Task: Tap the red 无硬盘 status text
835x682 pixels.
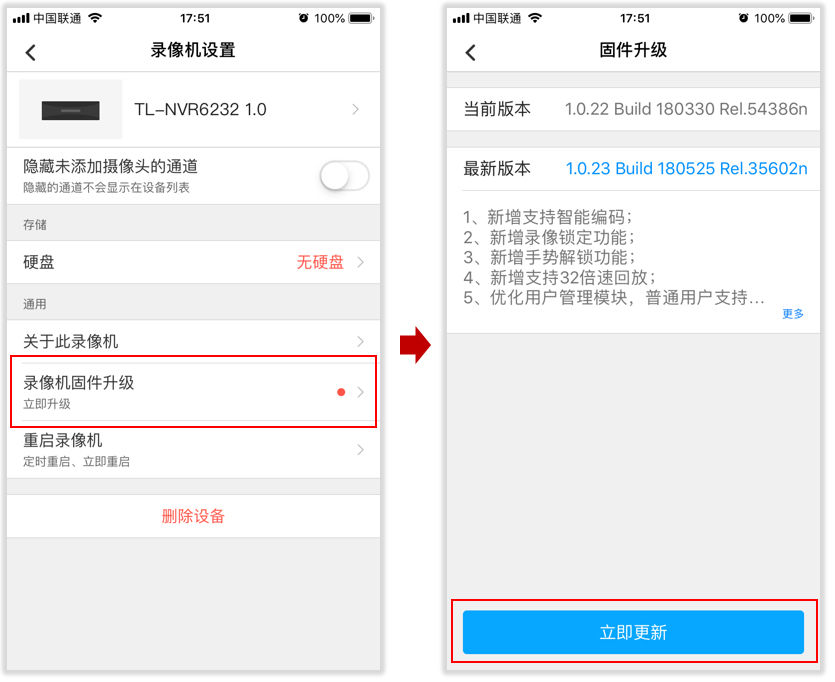Action: pyautogui.click(x=320, y=262)
